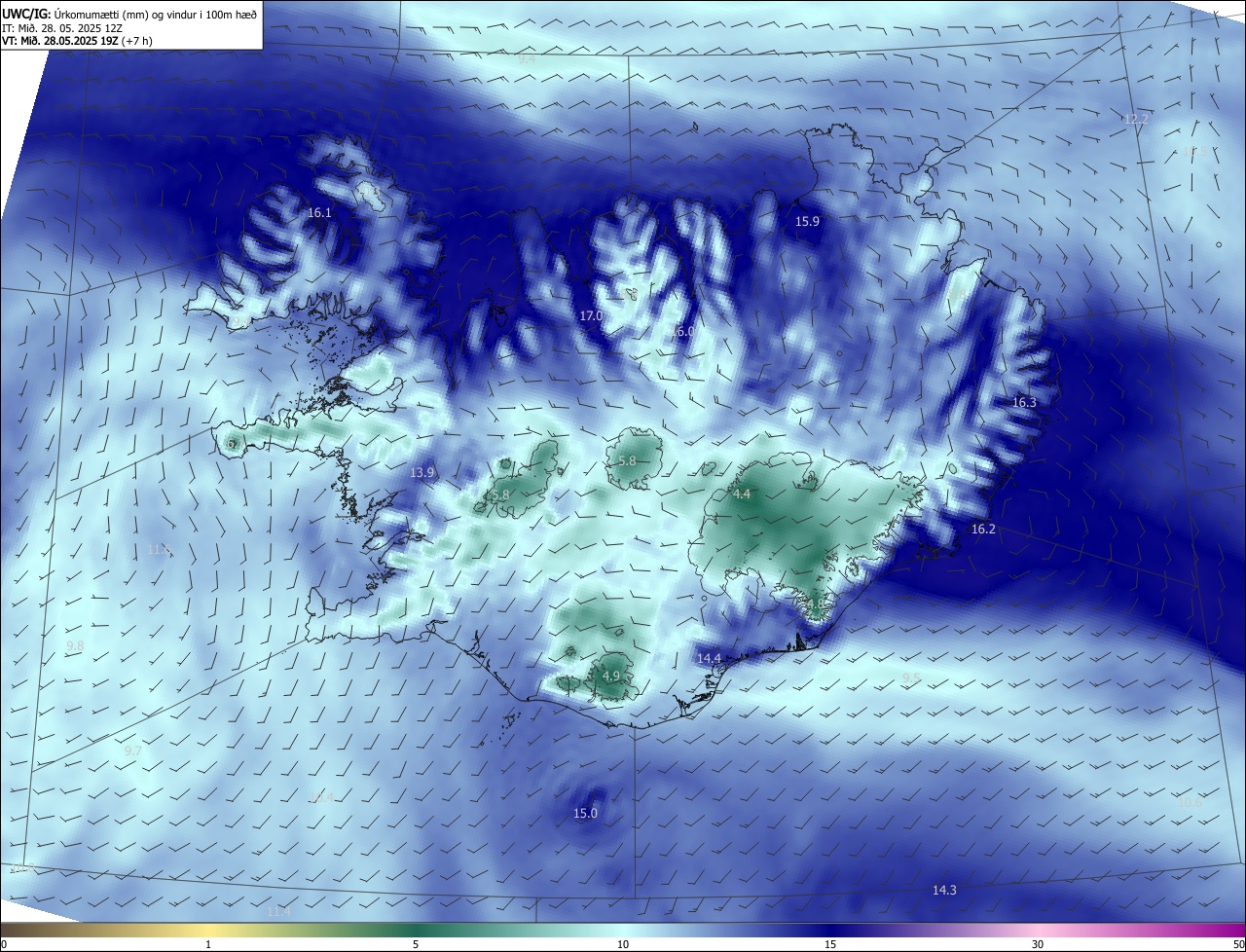Click the 16.1 value over the Westfjords
This screenshot has height=952, width=1246.
319,212
